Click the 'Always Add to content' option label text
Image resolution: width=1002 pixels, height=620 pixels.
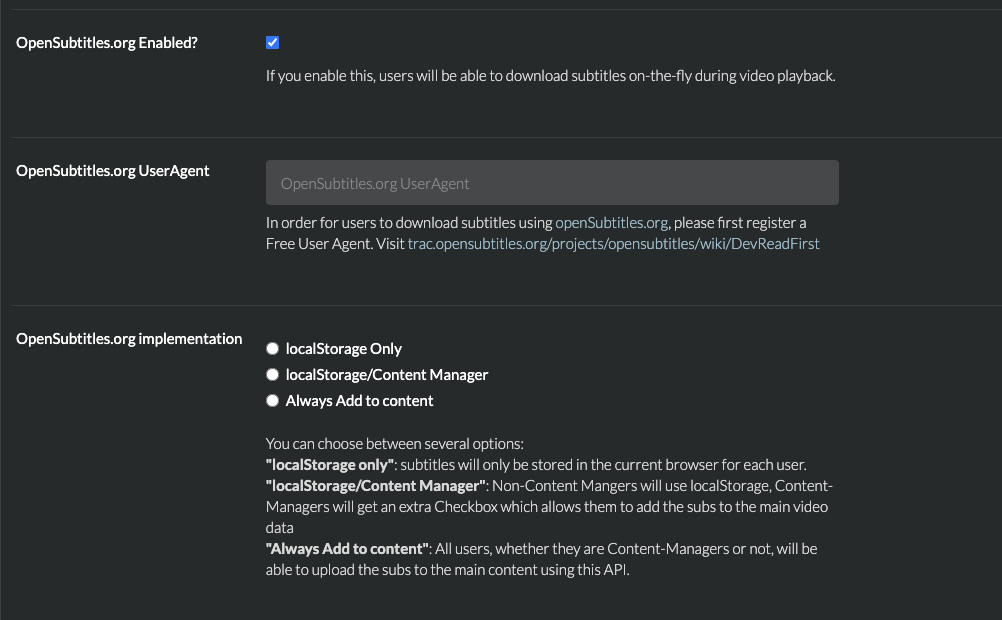pos(359,401)
